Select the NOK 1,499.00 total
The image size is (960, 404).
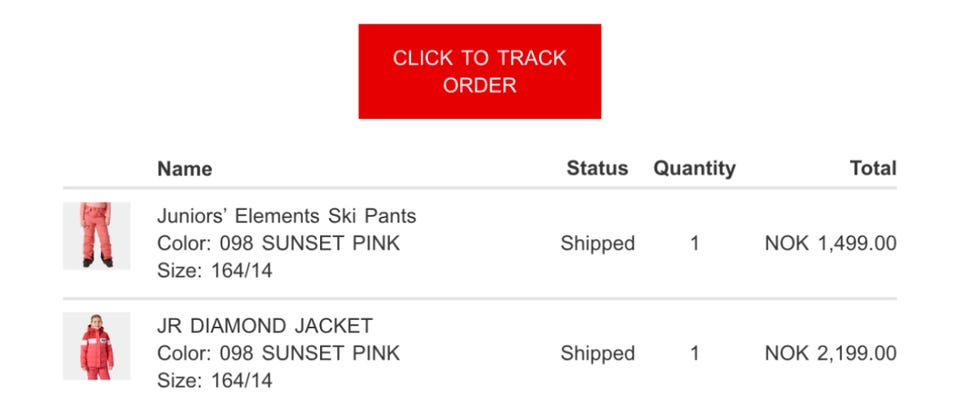point(830,243)
